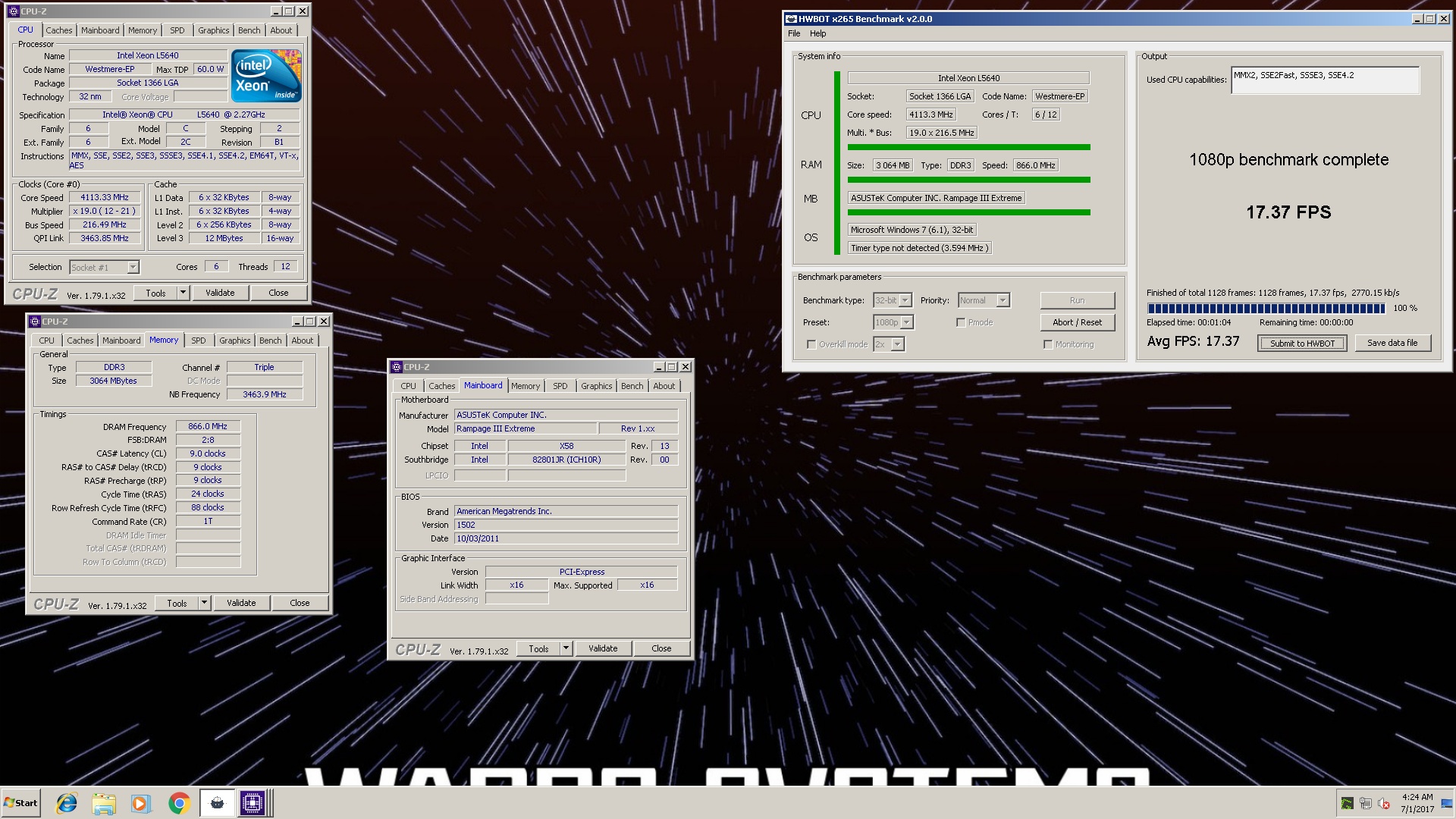Click Save data file button
Screen dimensions: 1456x819
(x=1392, y=343)
